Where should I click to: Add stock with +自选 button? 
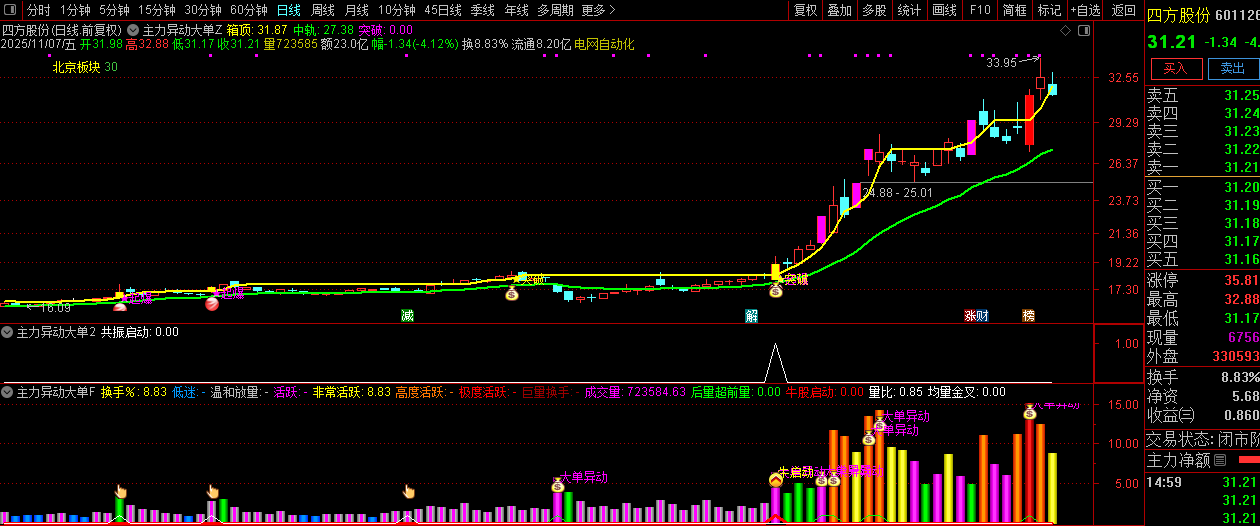click(1086, 10)
